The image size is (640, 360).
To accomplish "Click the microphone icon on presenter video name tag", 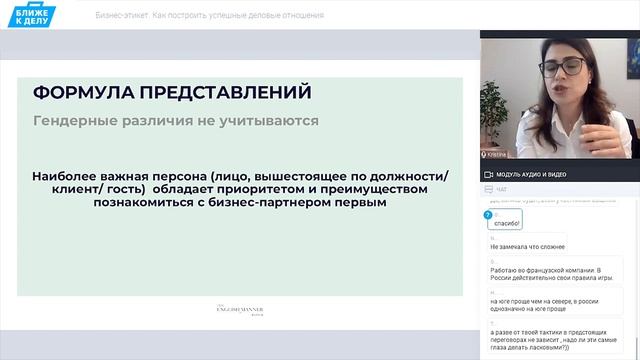I will coord(484,155).
